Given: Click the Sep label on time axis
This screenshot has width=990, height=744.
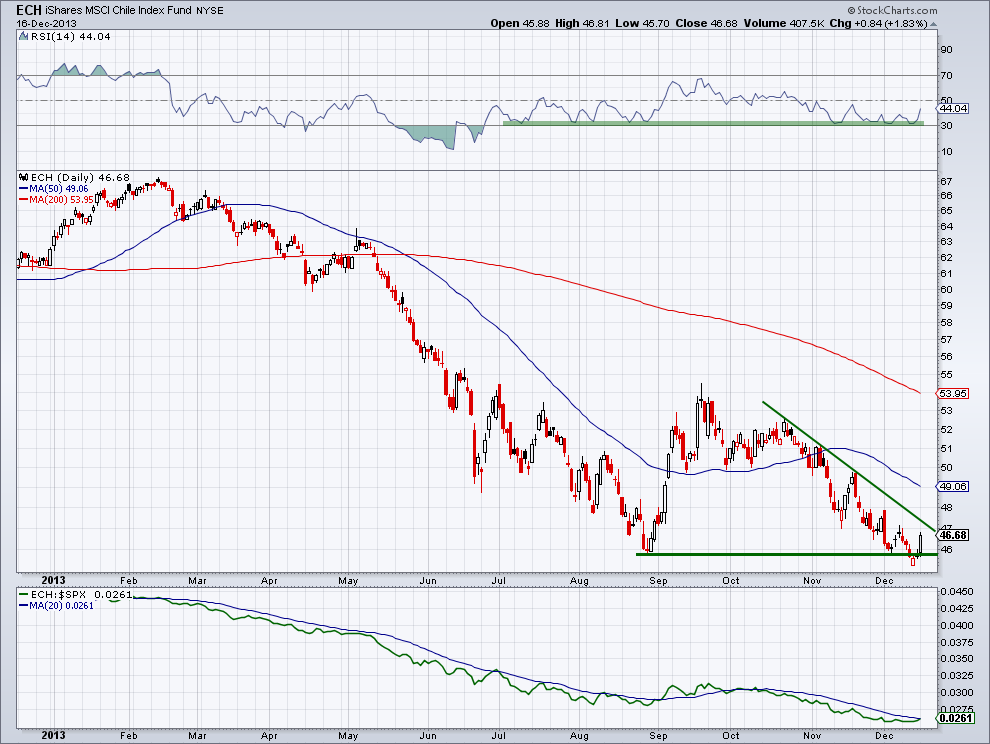Looking at the screenshot, I should click(658, 579).
